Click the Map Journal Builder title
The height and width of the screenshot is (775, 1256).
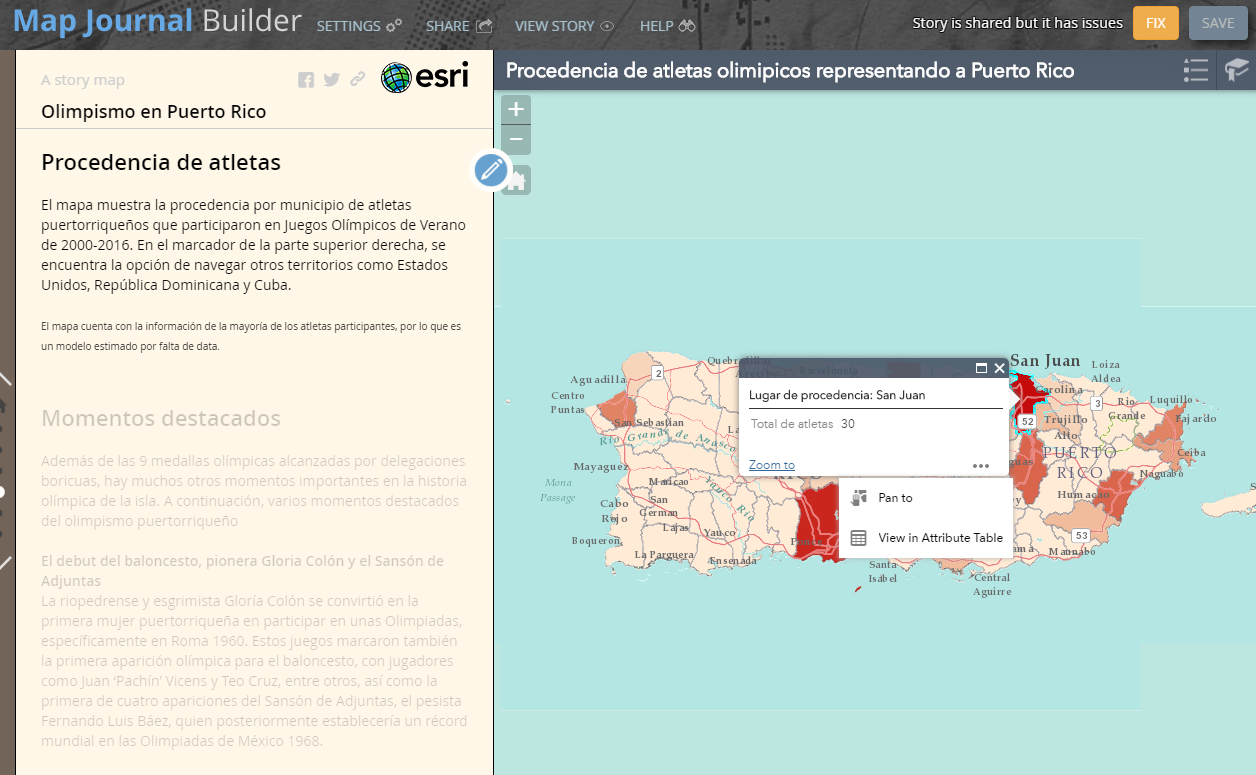click(x=156, y=20)
